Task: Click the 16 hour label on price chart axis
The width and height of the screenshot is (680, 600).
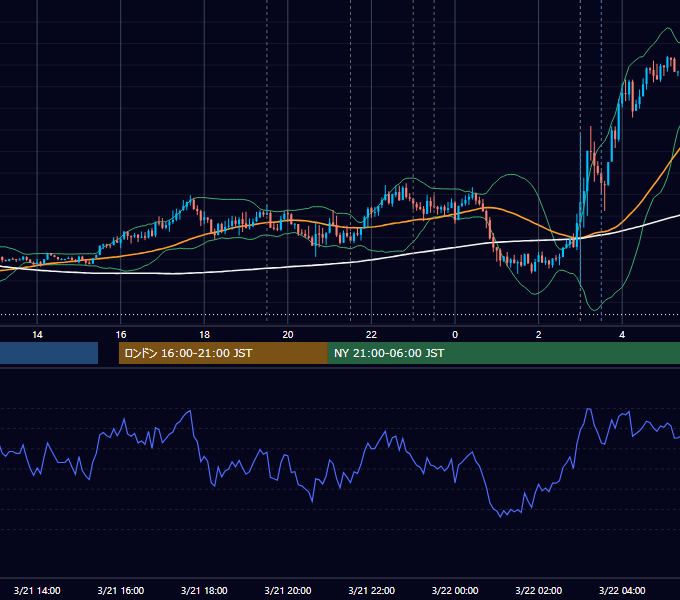Action: click(x=121, y=335)
